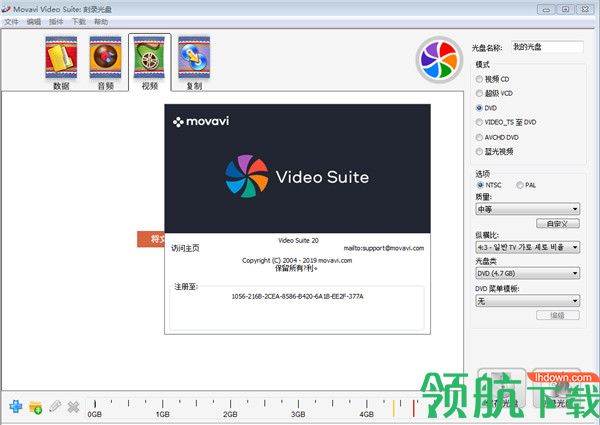The width and height of the screenshot is (600, 425).
Task: Click the 自定义 custom quality button
Action: (x=558, y=224)
